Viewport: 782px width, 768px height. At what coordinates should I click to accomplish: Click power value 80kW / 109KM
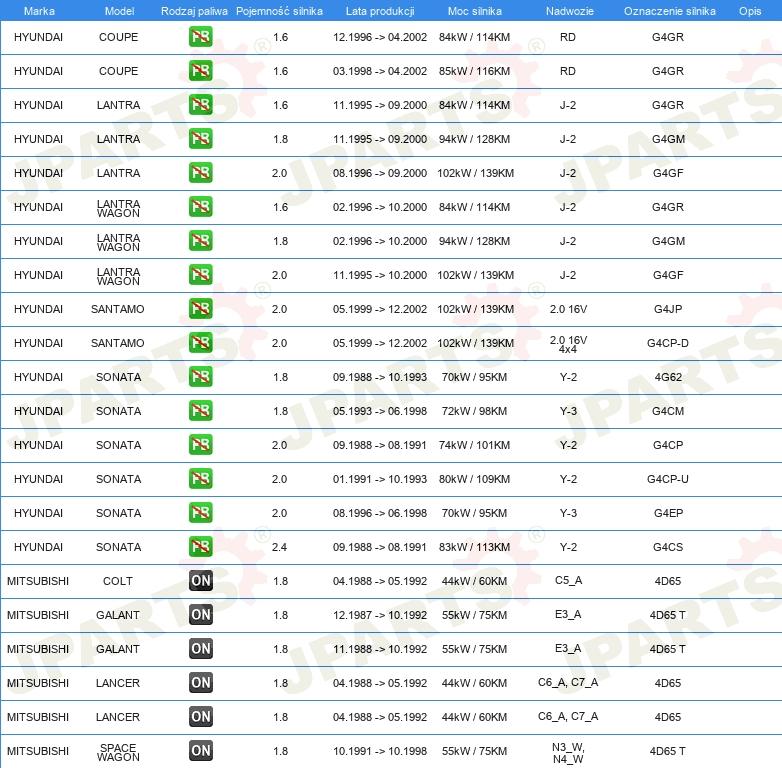tap(474, 479)
